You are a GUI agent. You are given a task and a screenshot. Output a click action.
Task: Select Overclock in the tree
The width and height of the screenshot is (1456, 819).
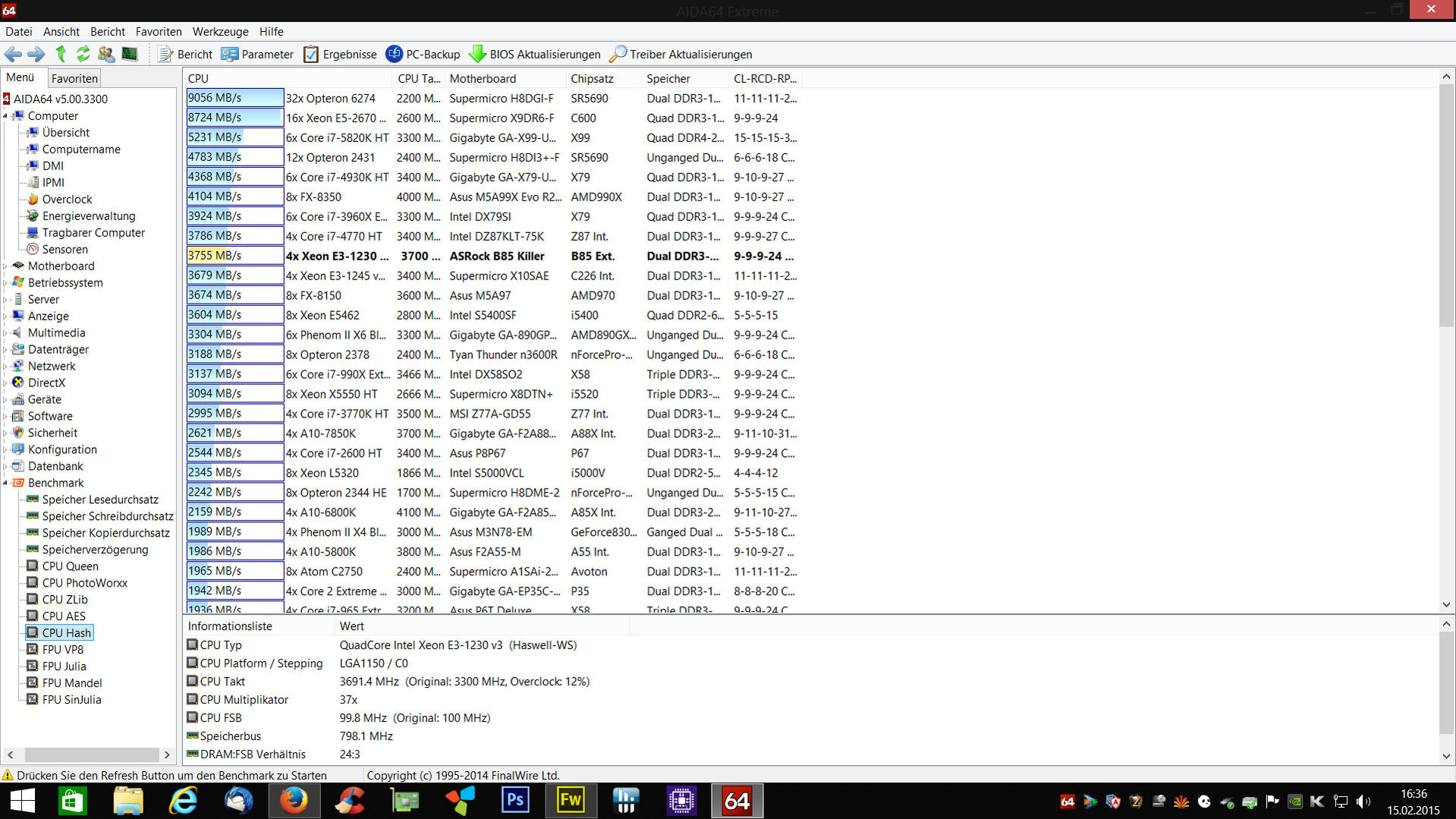(67, 199)
